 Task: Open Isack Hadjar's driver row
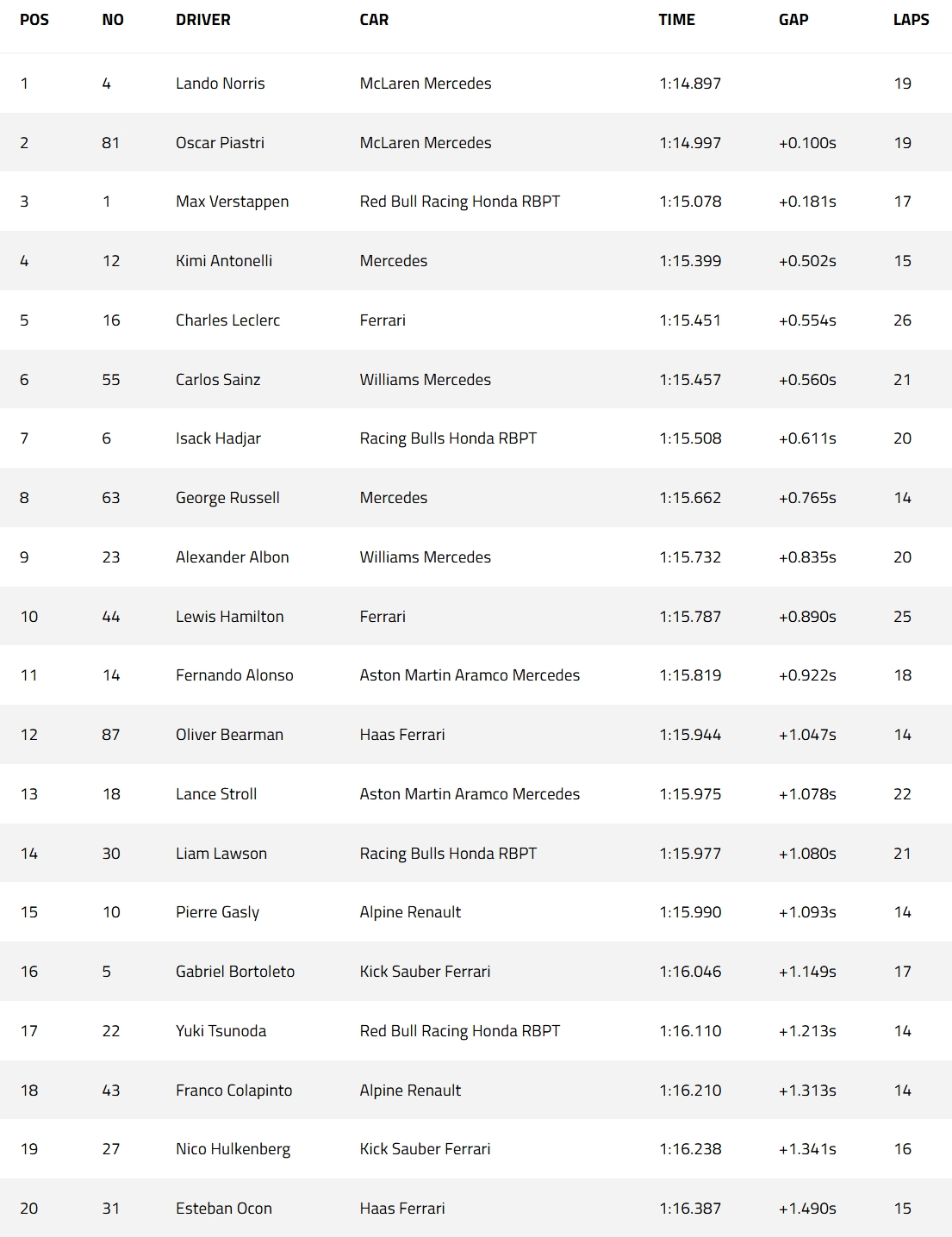coord(218,438)
